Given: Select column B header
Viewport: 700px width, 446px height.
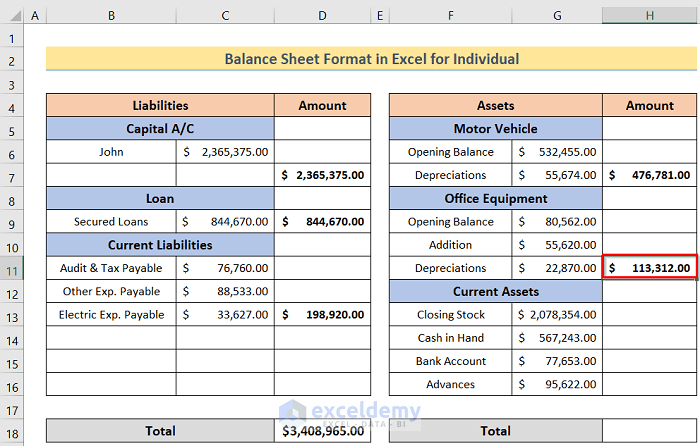Looking at the screenshot, I should pyautogui.click(x=110, y=16).
